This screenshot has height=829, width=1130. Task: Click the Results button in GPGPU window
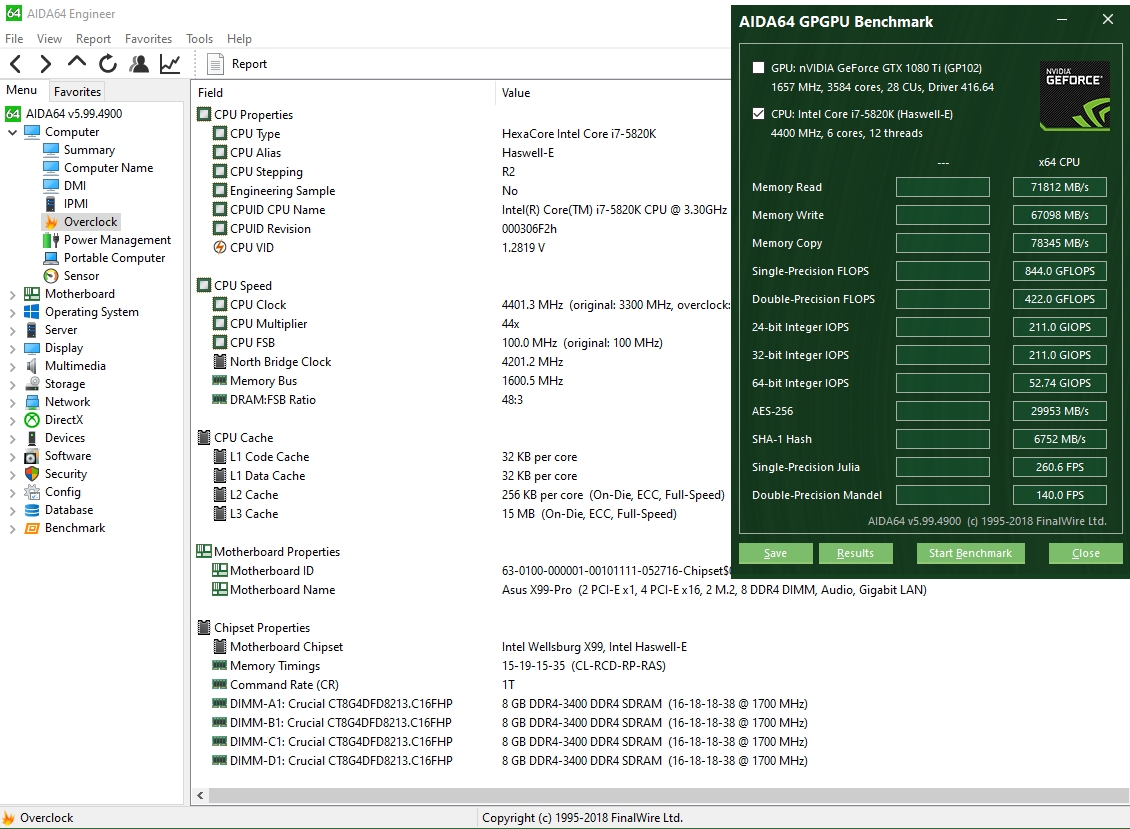(855, 553)
